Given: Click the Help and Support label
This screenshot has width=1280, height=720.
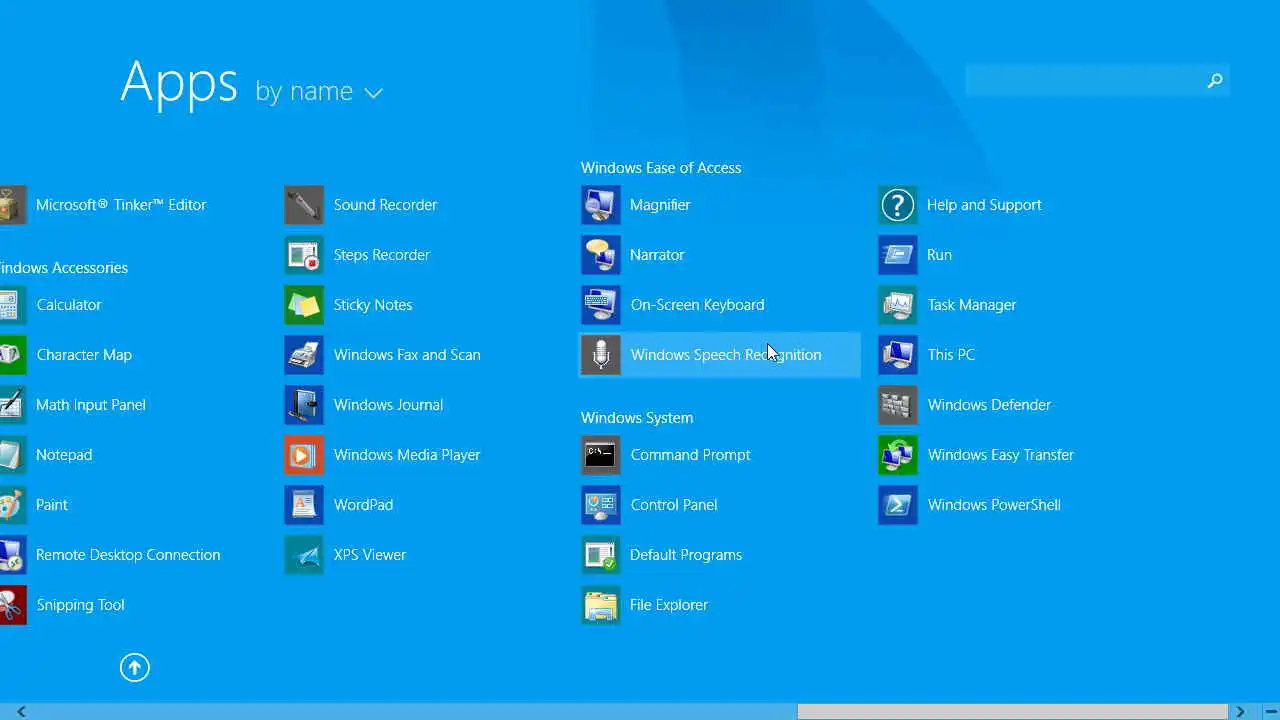Looking at the screenshot, I should [984, 205].
